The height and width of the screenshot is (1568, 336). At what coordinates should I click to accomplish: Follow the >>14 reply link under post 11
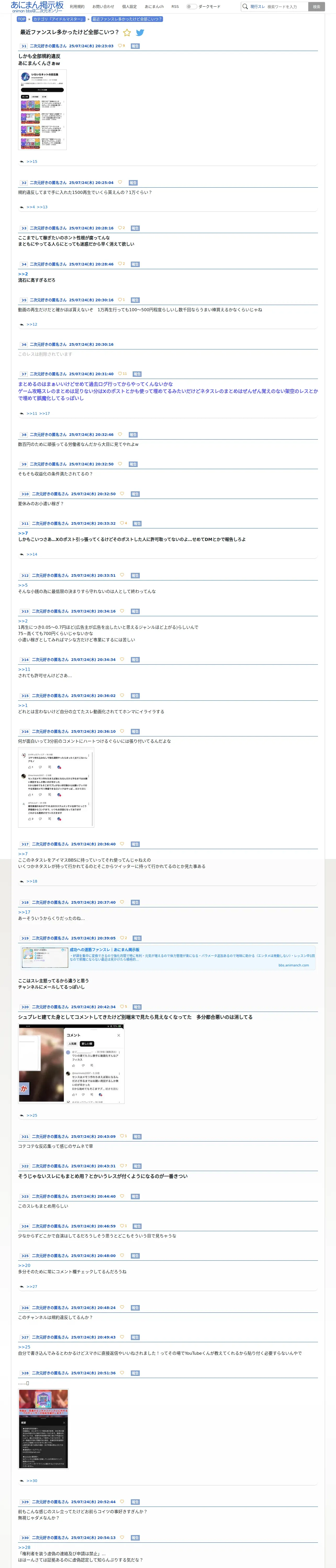[x=32, y=555]
